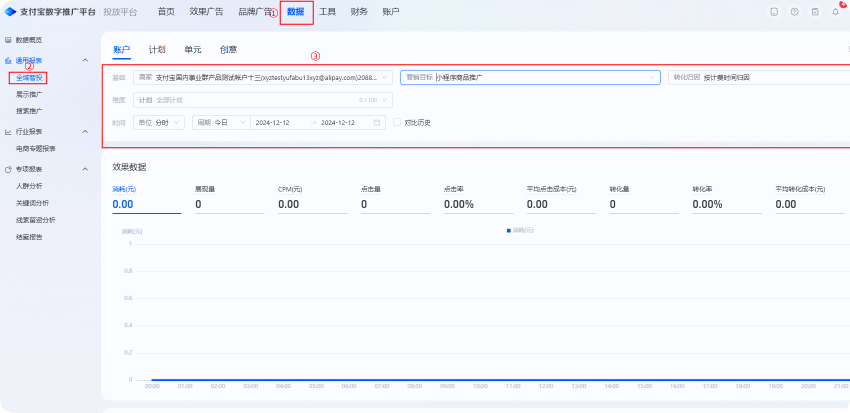
Task: Click the start date 2024-12-12 field
Action: (273, 122)
